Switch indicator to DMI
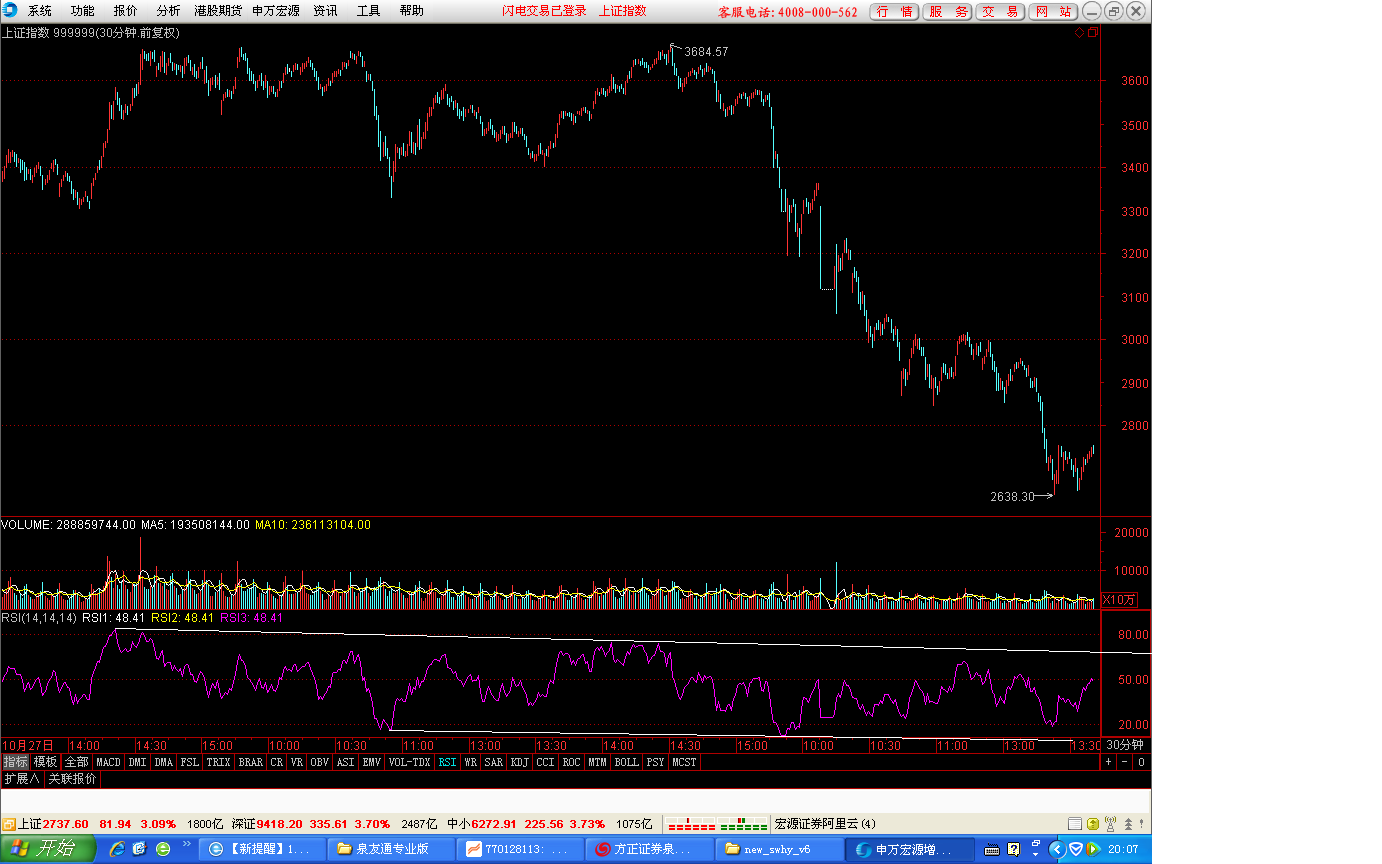This screenshot has width=1382, height=864. (138, 762)
